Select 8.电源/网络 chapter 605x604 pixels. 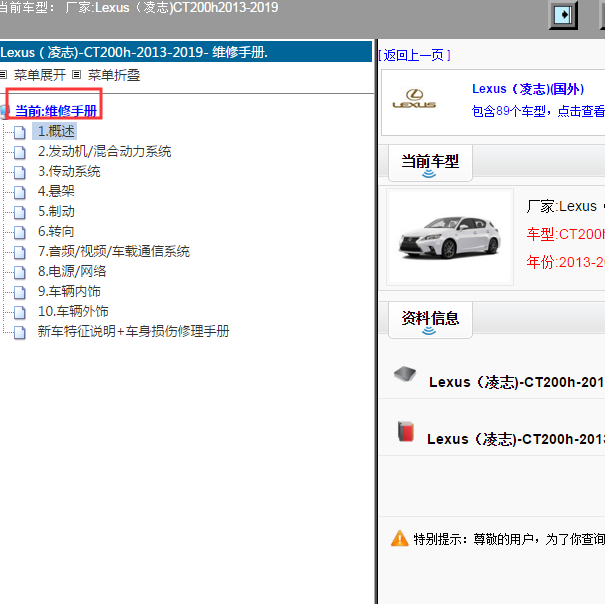[72, 272]
